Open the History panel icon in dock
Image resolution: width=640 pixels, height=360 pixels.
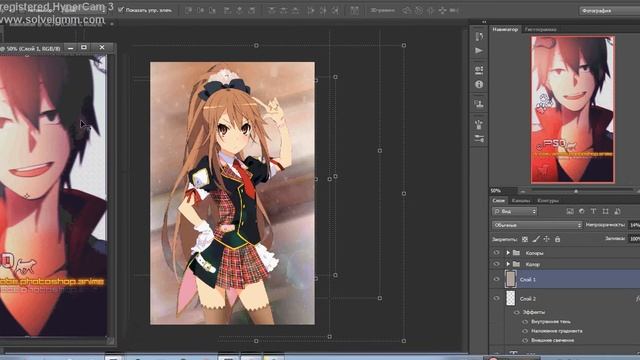pyautogui.click(x=479, y=36)
